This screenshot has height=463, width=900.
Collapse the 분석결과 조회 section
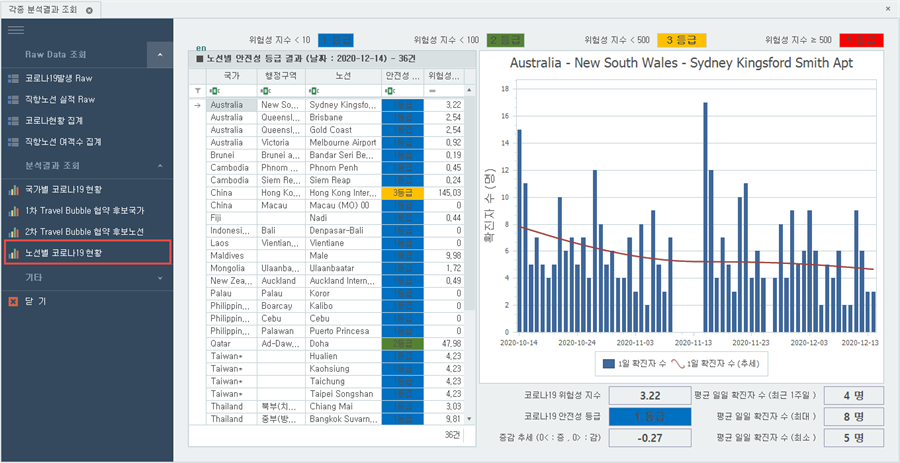pyautogui.click(x=160, y=166)
